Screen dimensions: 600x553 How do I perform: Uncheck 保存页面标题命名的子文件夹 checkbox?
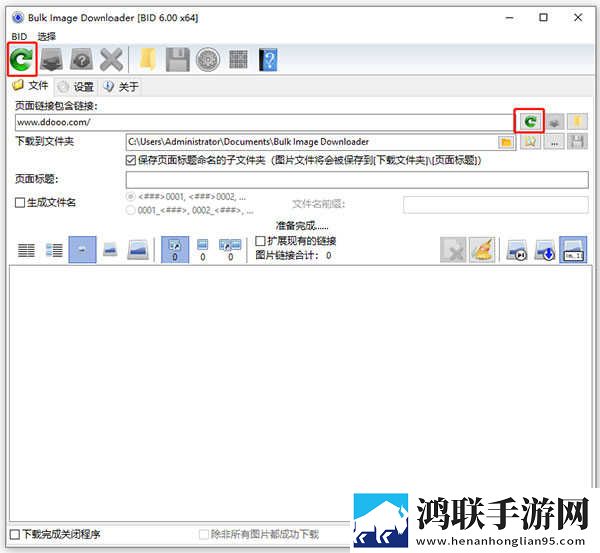tap(130, 160)
